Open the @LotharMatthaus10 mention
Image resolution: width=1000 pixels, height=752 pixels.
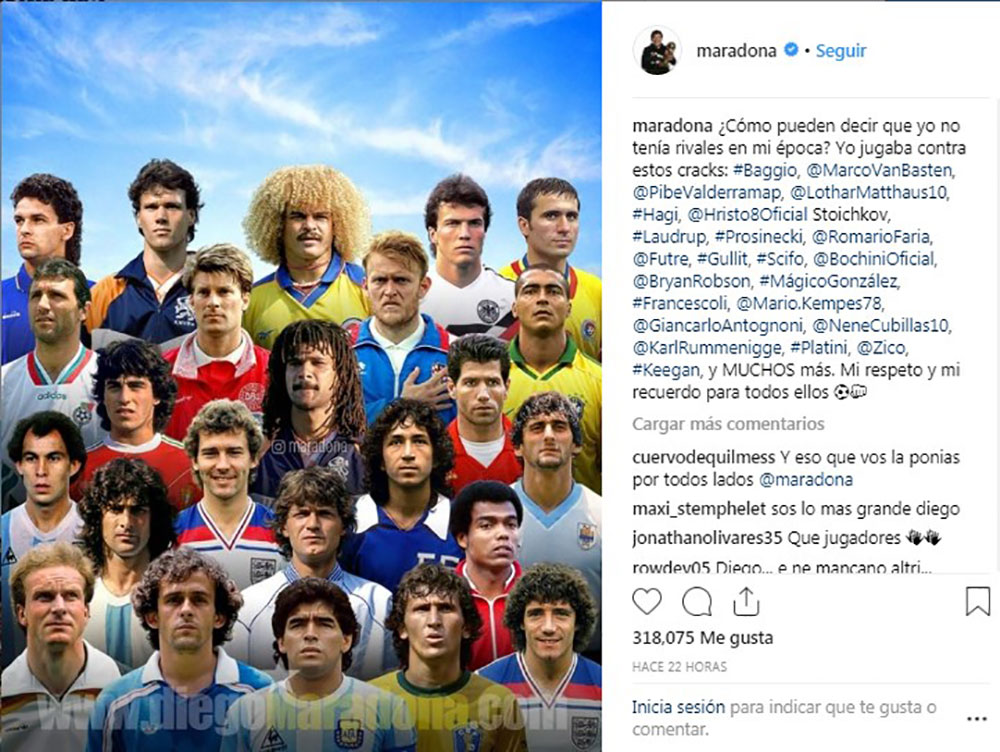click(x=868, y=192)
